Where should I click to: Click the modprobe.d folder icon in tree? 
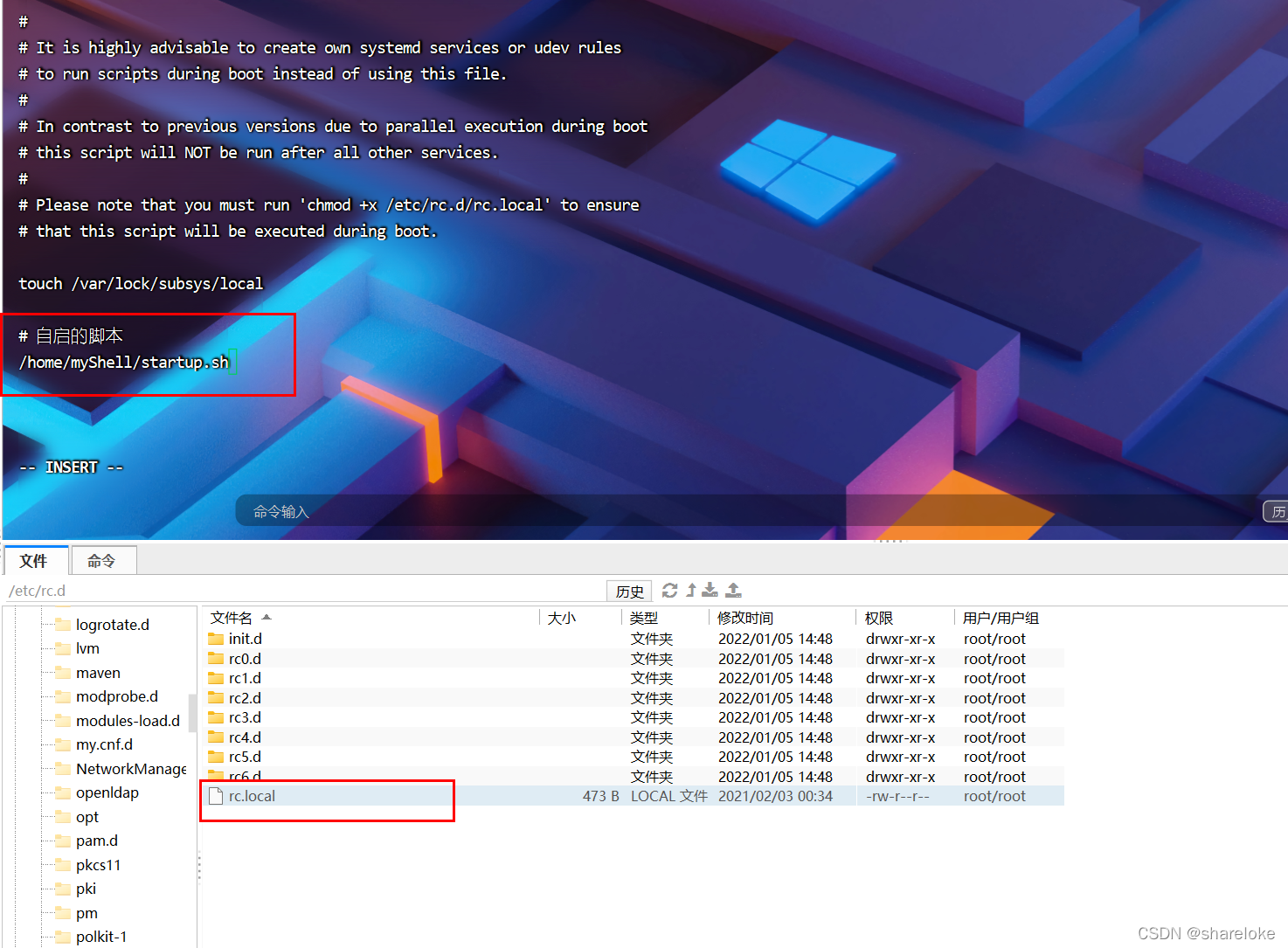pos(63,696)
